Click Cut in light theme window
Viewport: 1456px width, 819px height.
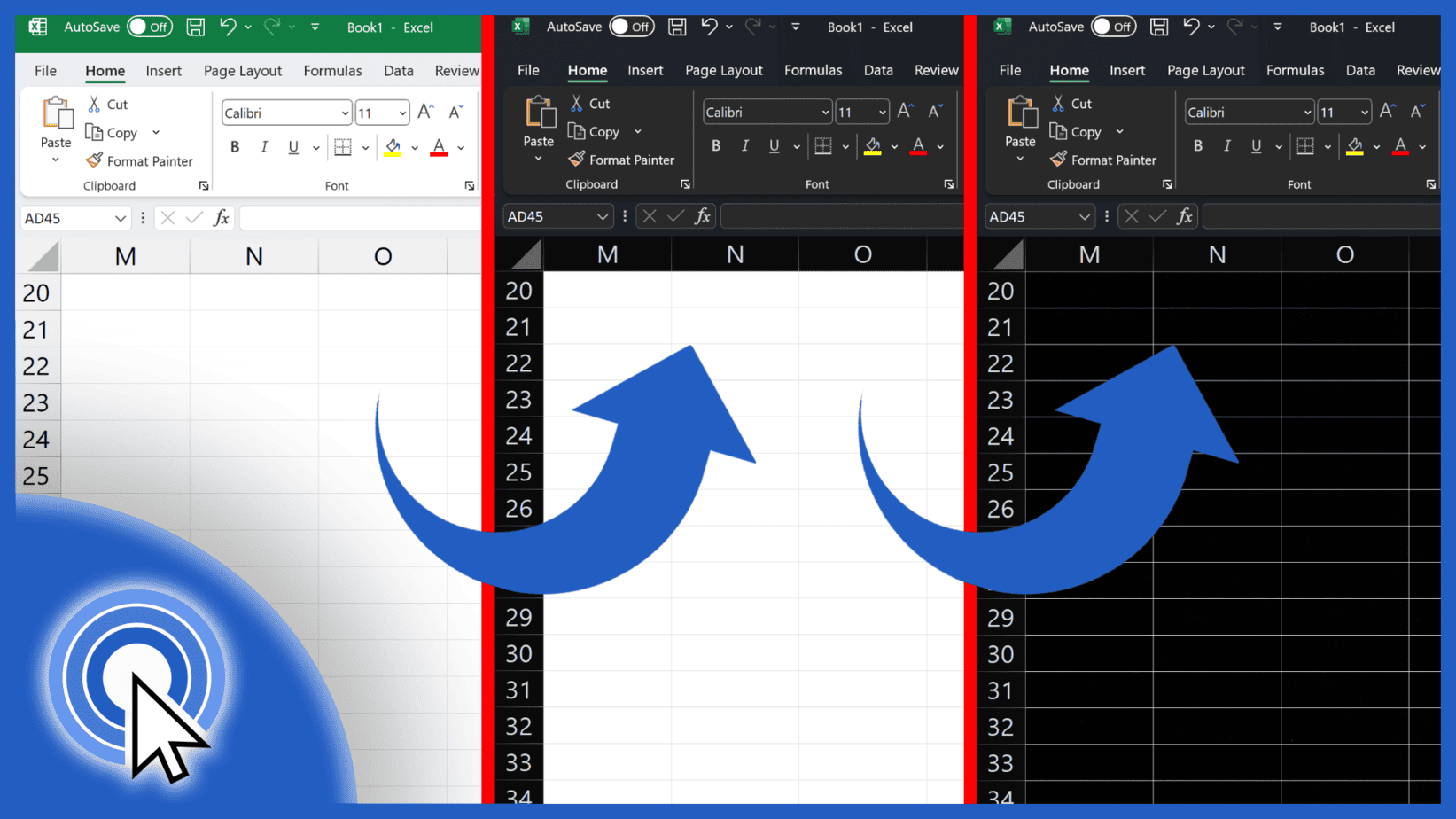click(x=107, y=105)
